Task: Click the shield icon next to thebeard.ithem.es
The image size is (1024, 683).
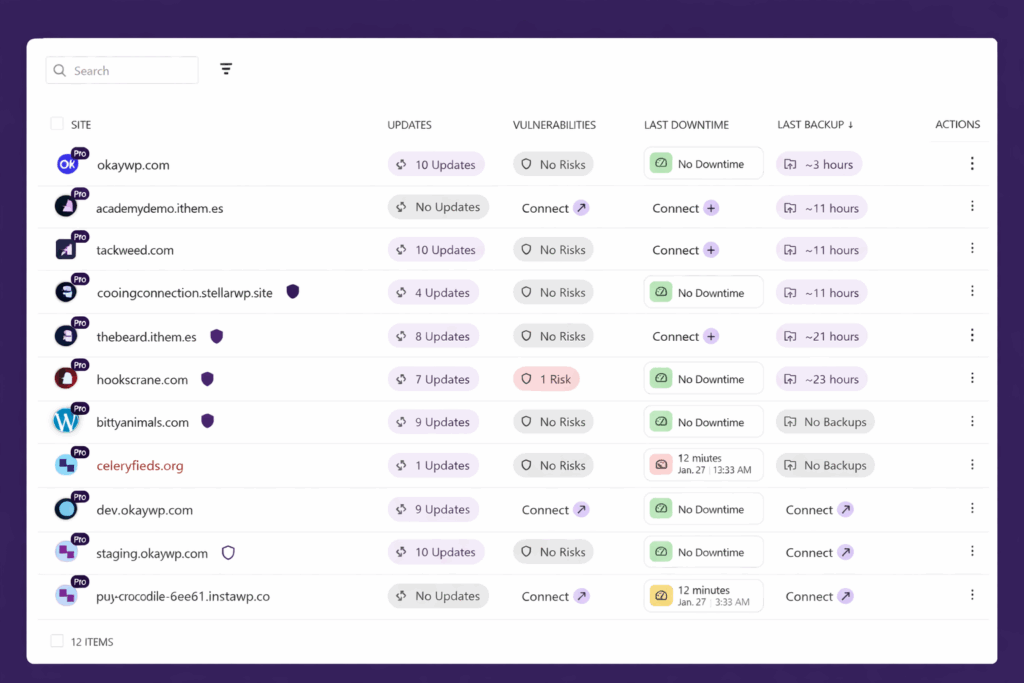Action: coord(215,336)
